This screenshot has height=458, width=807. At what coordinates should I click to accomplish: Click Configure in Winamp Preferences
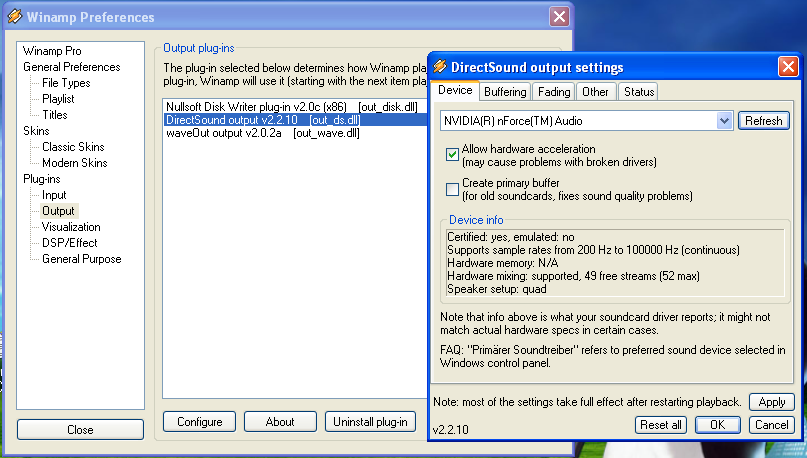tap(200, 422)
